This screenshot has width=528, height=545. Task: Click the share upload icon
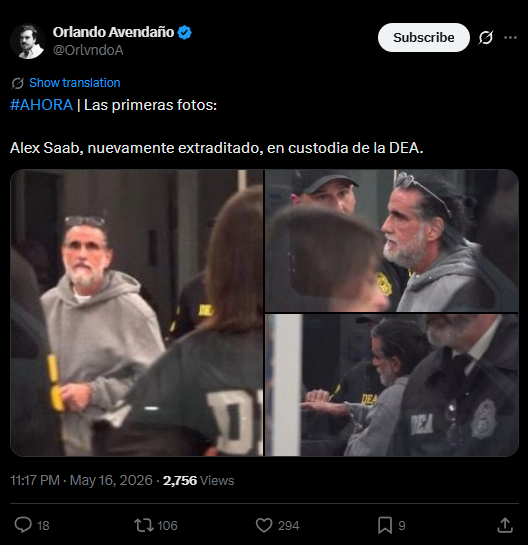tap(505, 525)
